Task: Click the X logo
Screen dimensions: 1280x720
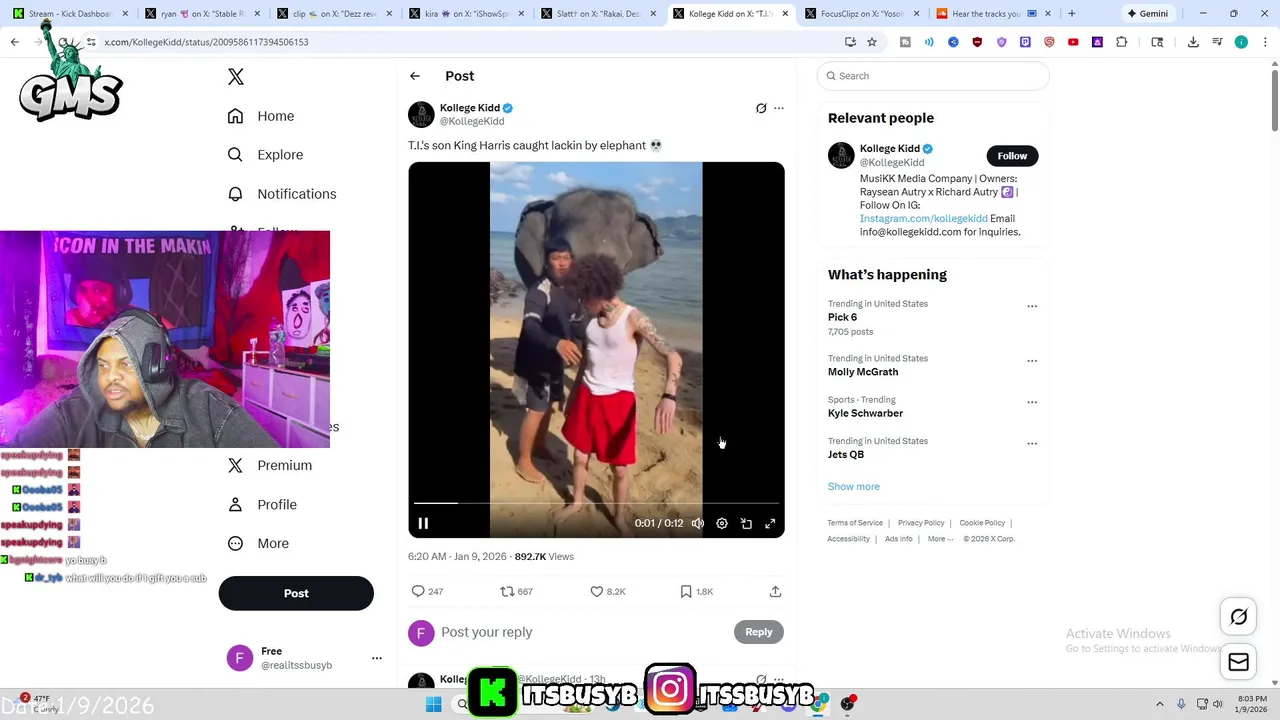Action: pyautogui.click(x=236, y=77)
